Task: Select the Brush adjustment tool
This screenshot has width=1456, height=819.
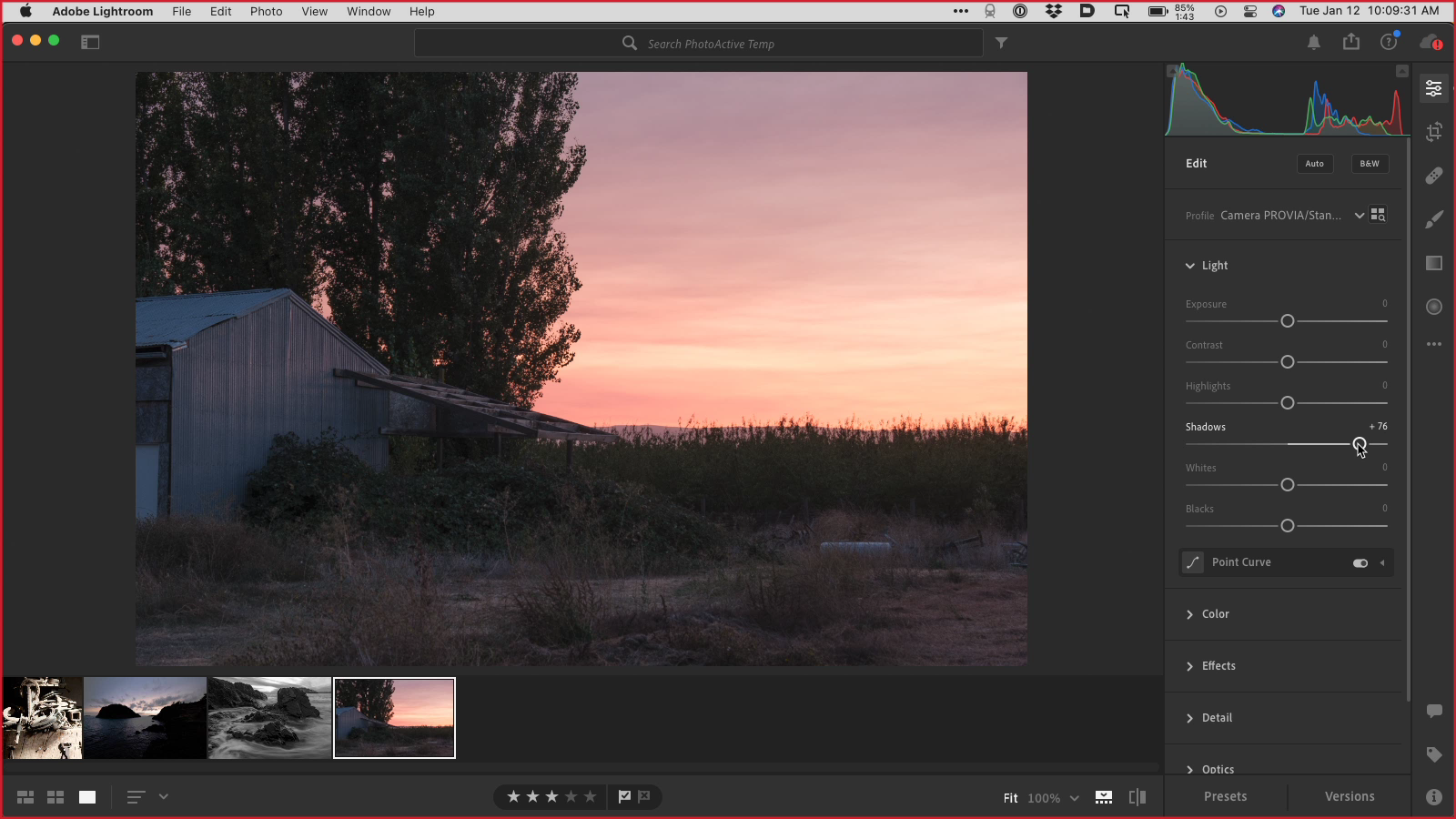Action: (x=1434, y=219)
